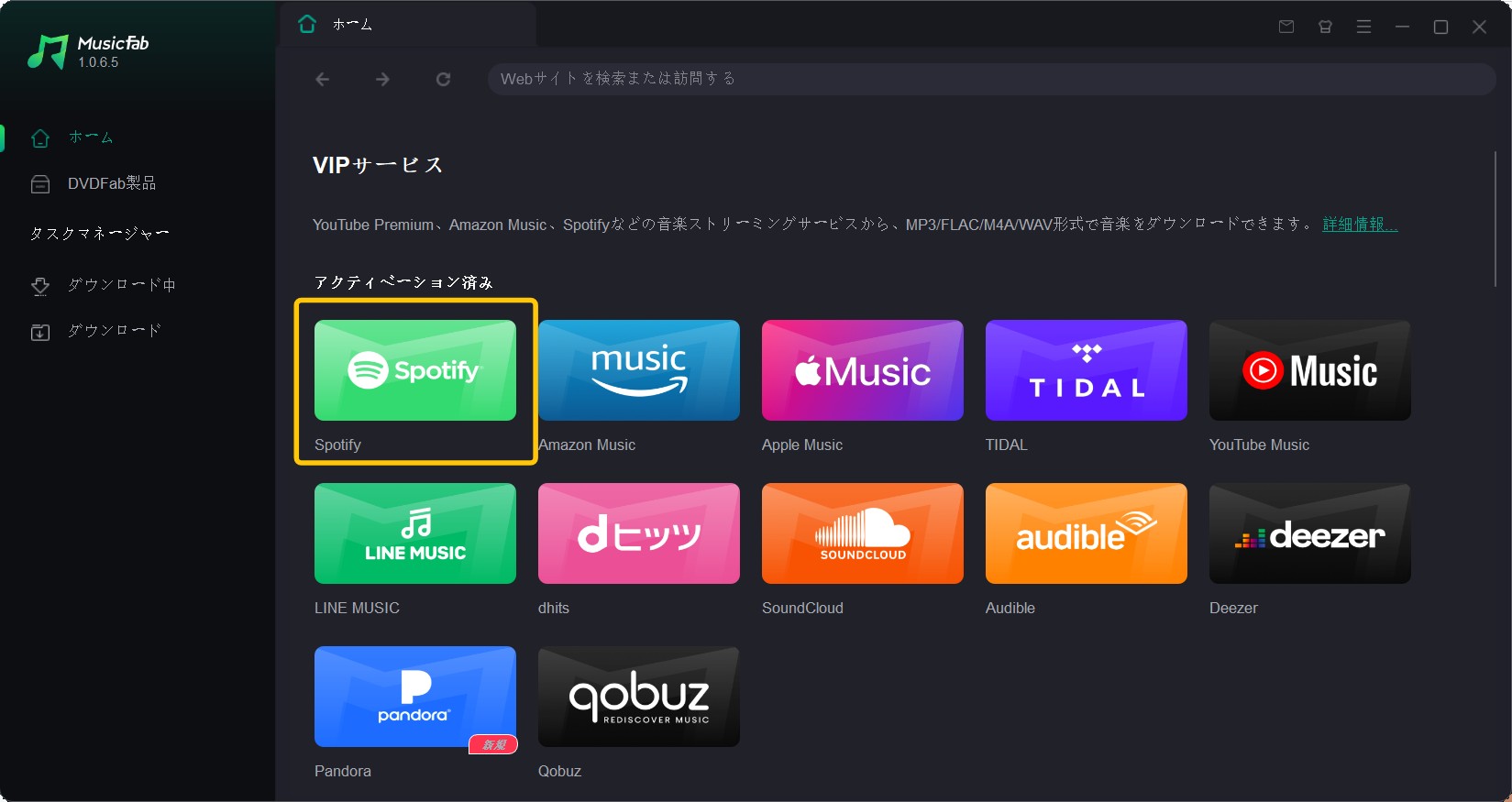This screenshot has width=1512, height=802.
Task: Click the アクティベーション済み section label
Action: pyautogui.click(x=403, y=282)
